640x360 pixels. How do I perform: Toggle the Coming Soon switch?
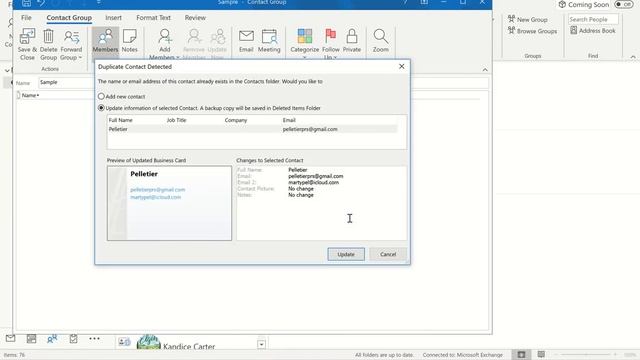(x=623, y=4)
